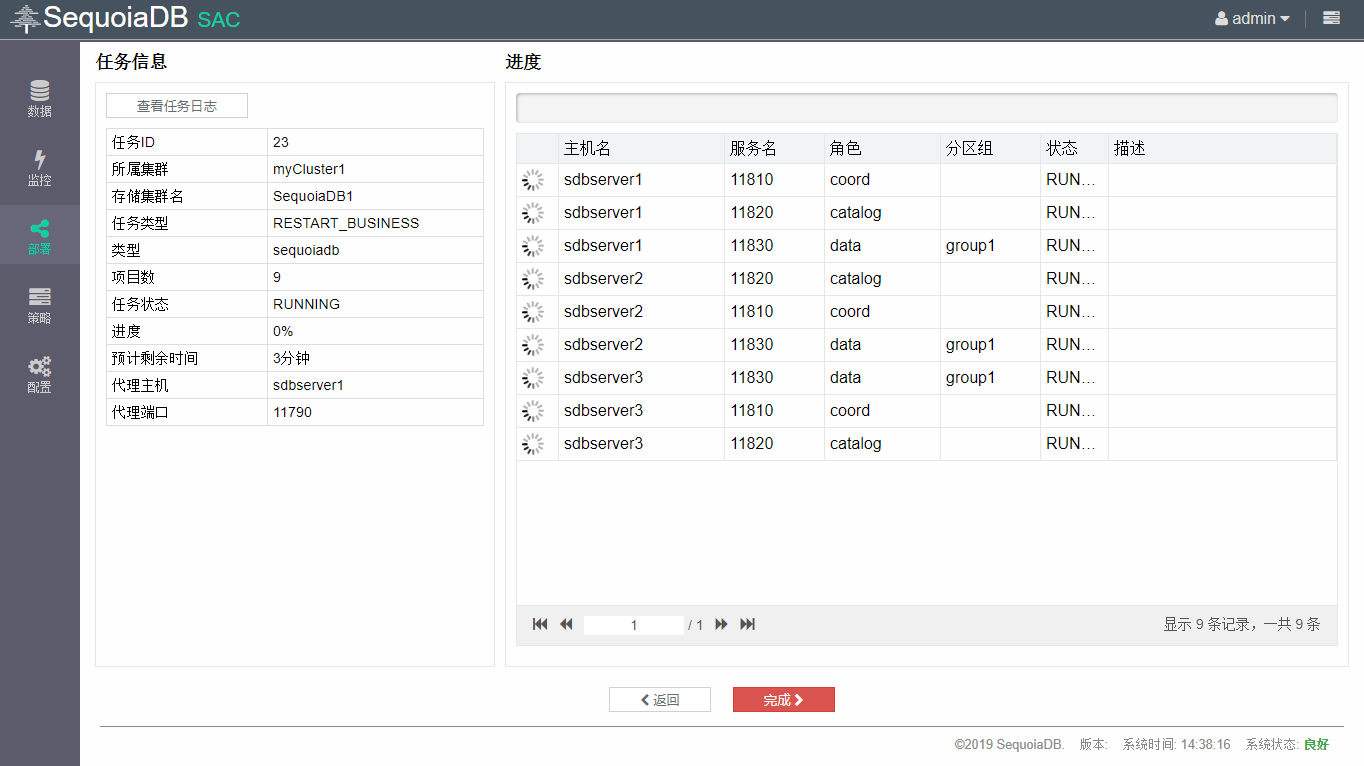This screenshot has width=1364, height=766.
Task: Click spinner icon for sdbserver2 coord row
Action: coord(533,312)
